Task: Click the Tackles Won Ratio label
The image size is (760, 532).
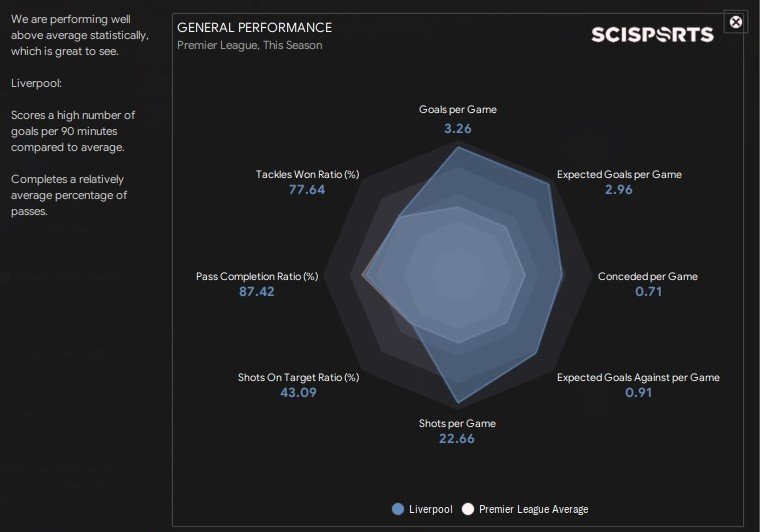Action: click(307, 174)
